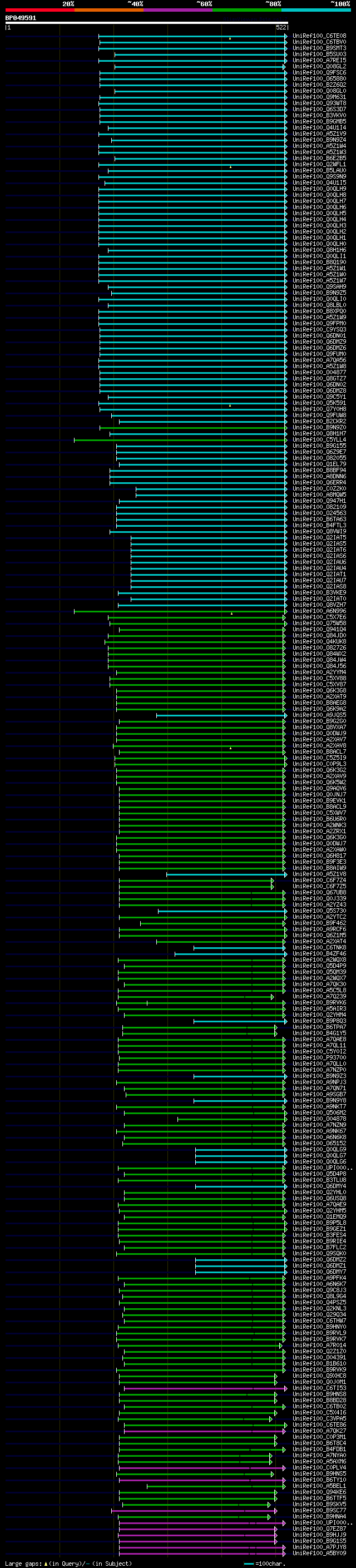Select the UniRef100_B6E2B5 label
The height and width of the screenshot is (1568, 356).
pos(319,159)
